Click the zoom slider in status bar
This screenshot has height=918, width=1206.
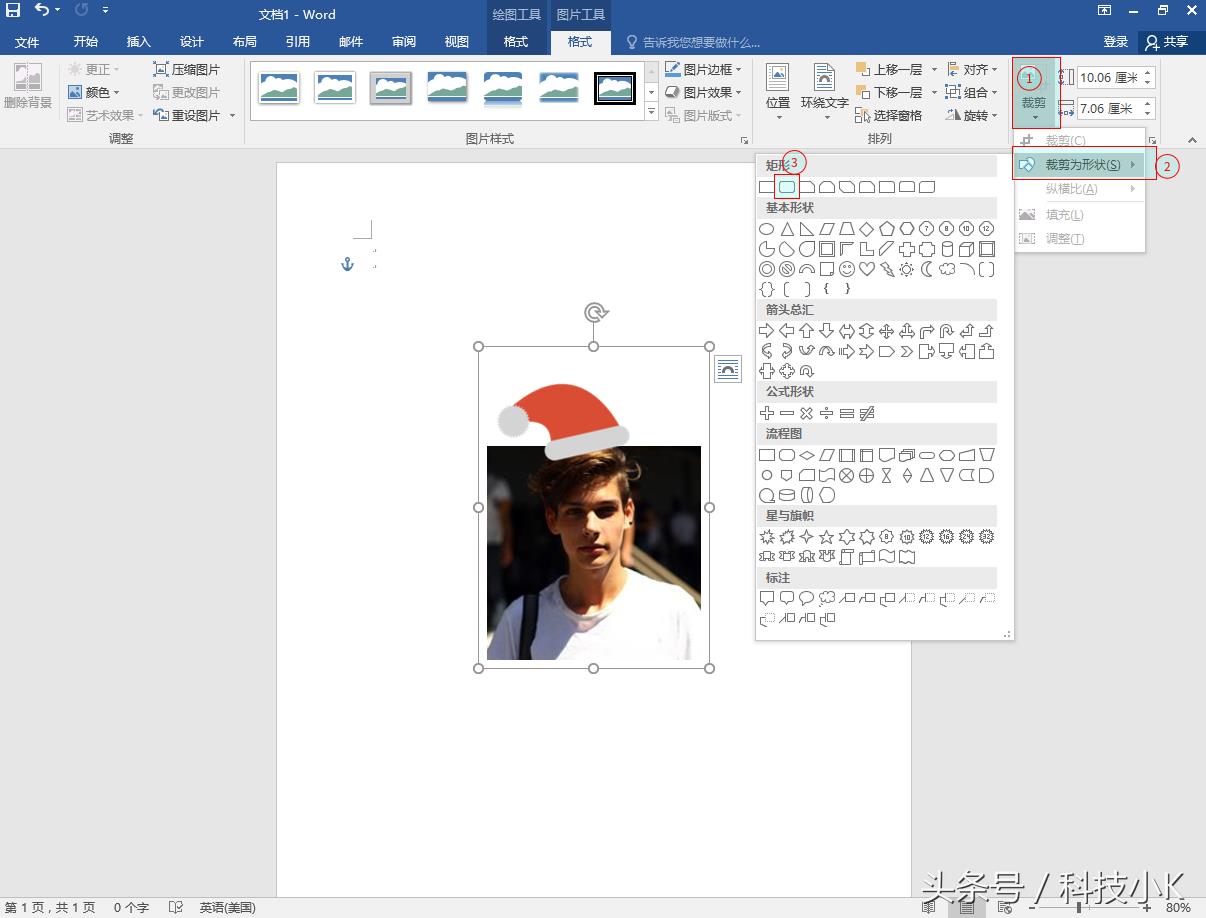pos(1078,908)
